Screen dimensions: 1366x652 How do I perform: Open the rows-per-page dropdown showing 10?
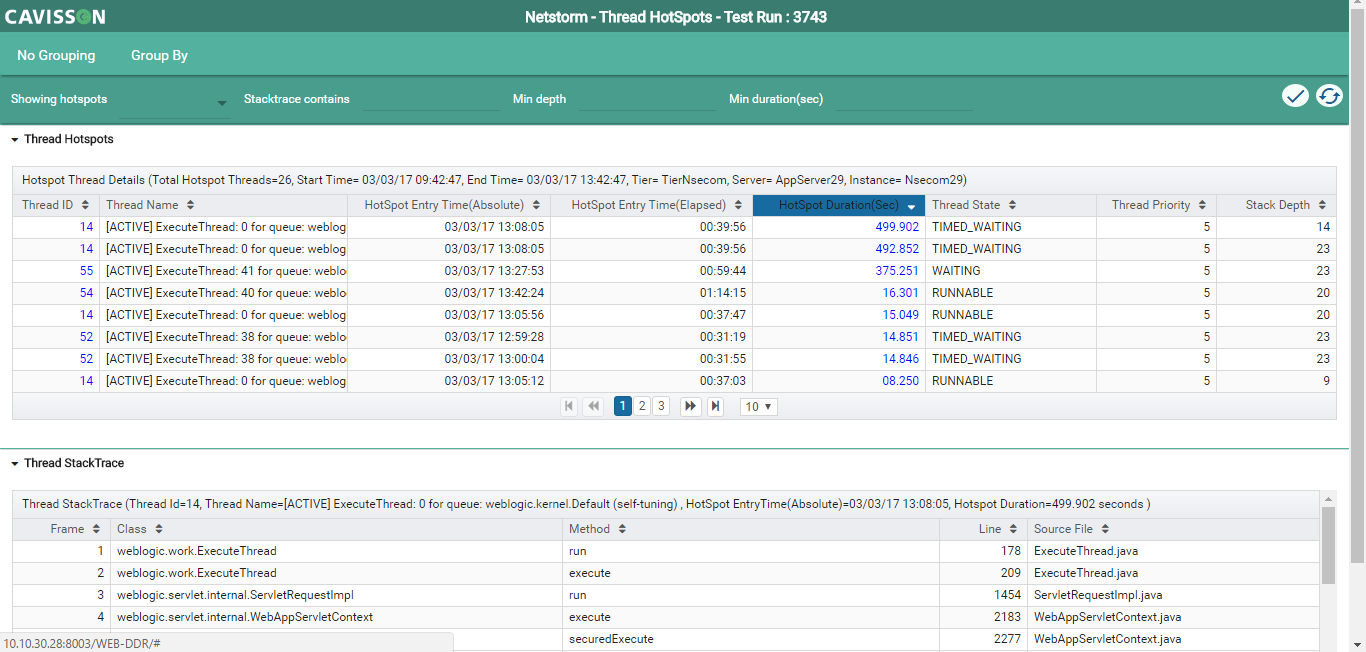pos(759,407)
